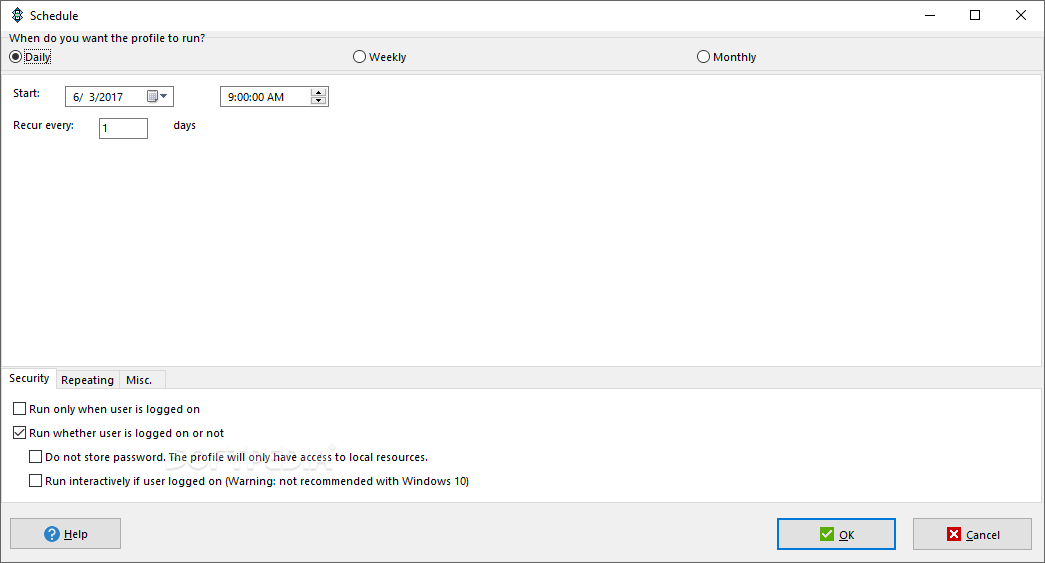This screenshot has width=1045, height=563.
Task: Decrease start time with down spinner arrow
Action: (319, 101)
